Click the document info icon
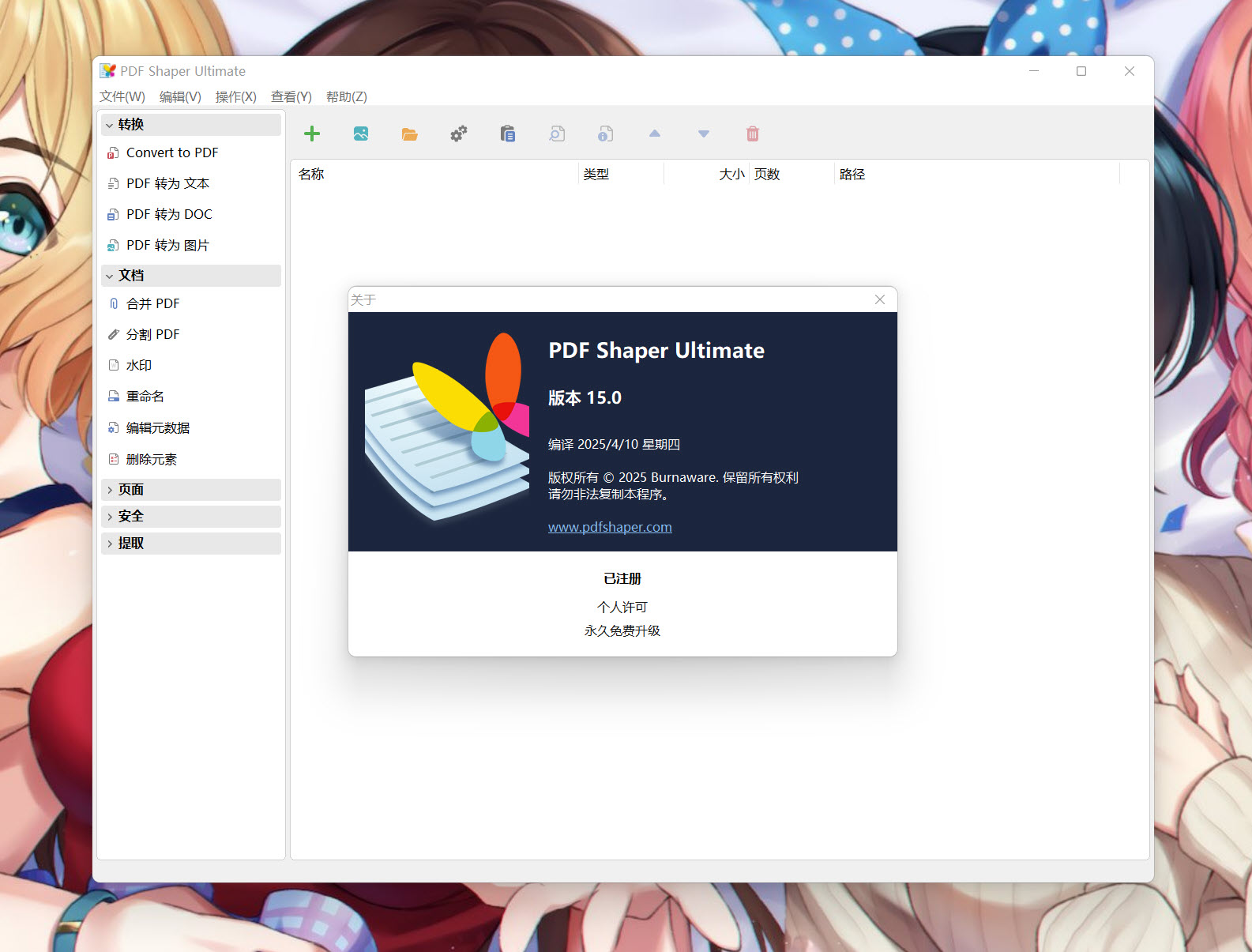Screen dimensions: 1252x952 pos(605,134)
